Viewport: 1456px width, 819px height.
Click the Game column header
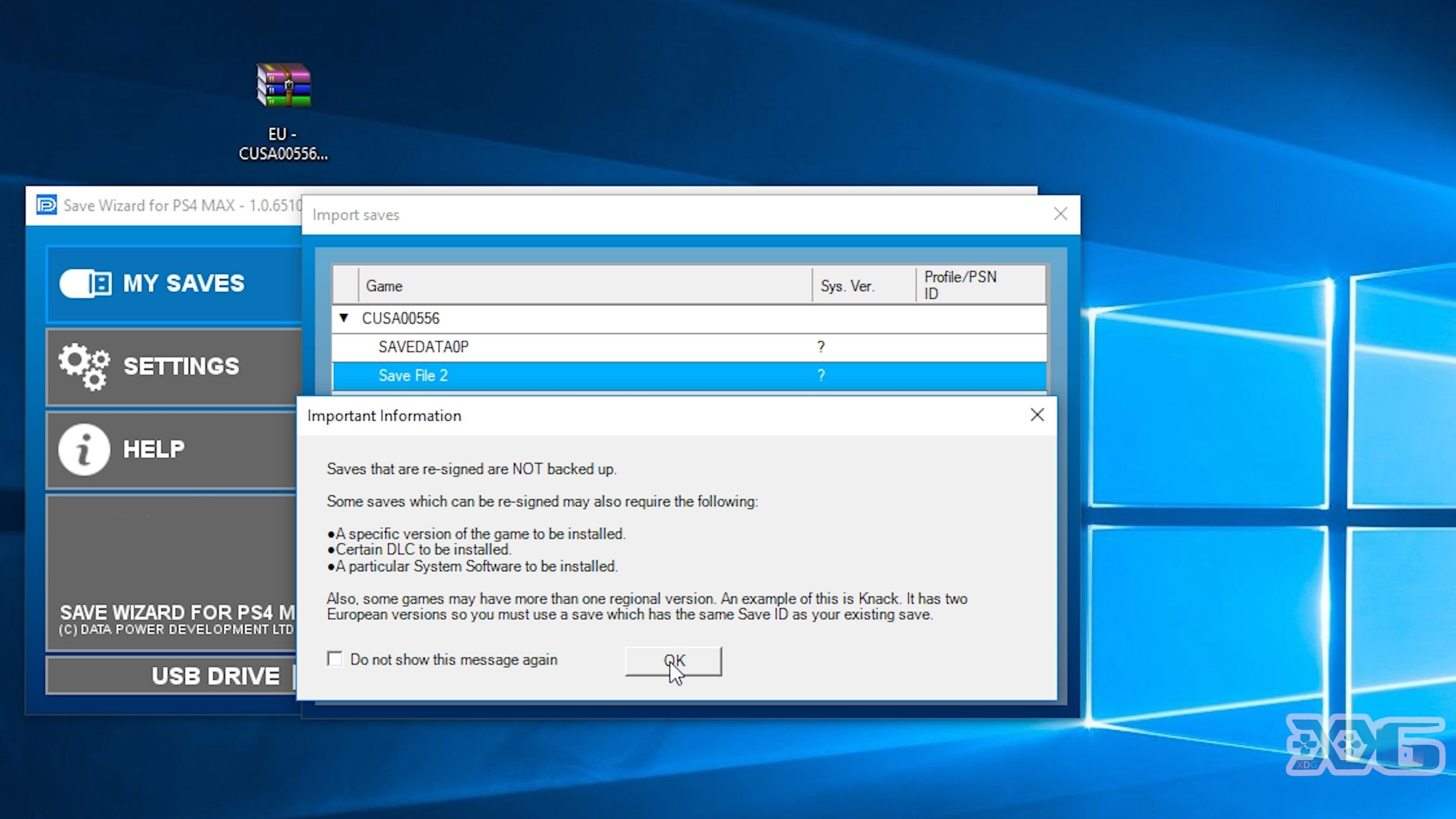[585, 286]
